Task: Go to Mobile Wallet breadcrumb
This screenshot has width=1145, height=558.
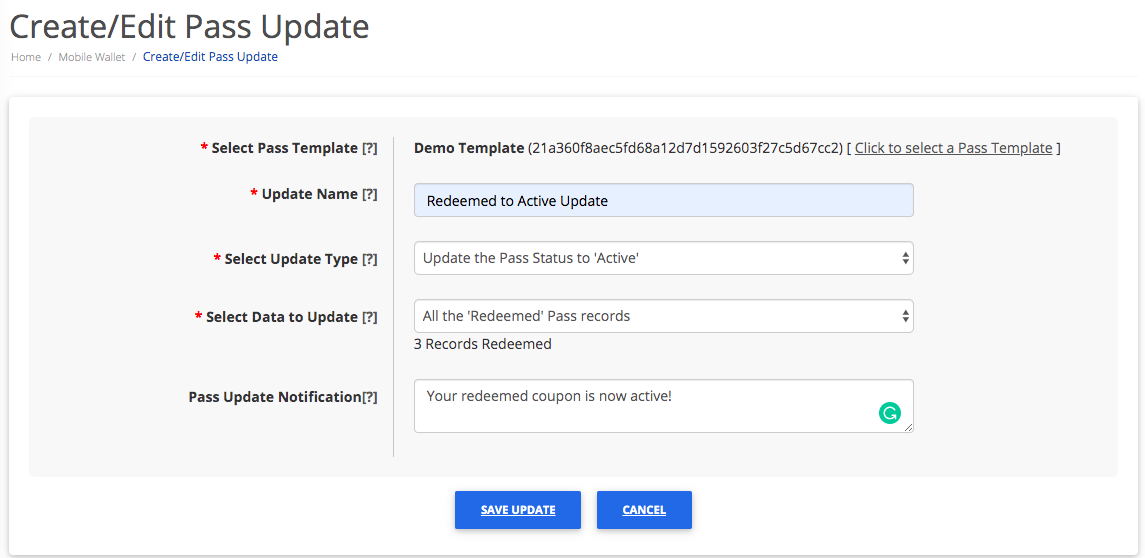Action: click(92, 57)
